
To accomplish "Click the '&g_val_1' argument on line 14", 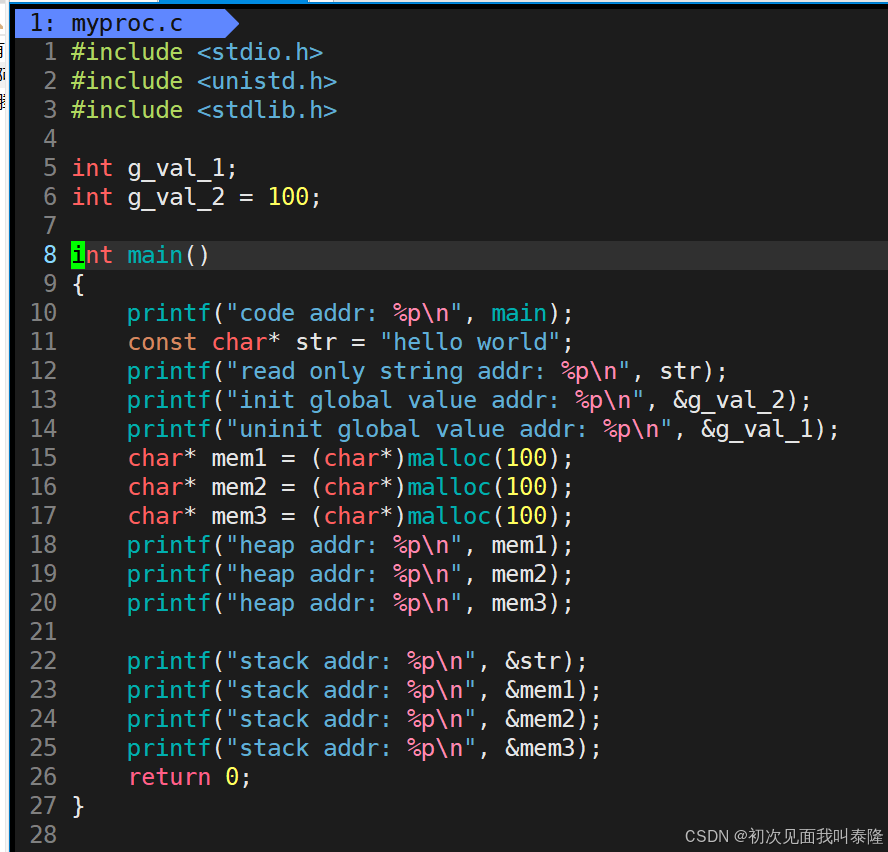I will click(757, 429).
